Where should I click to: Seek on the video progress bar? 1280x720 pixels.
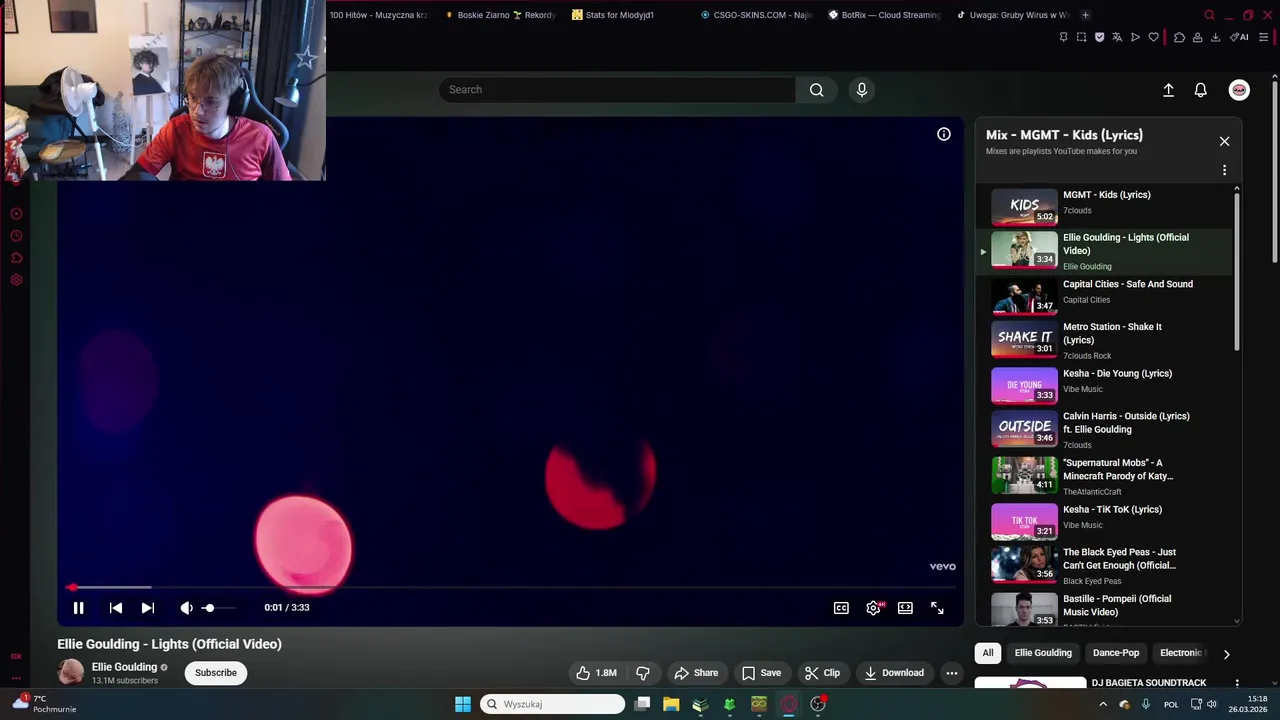click(510, 587)
